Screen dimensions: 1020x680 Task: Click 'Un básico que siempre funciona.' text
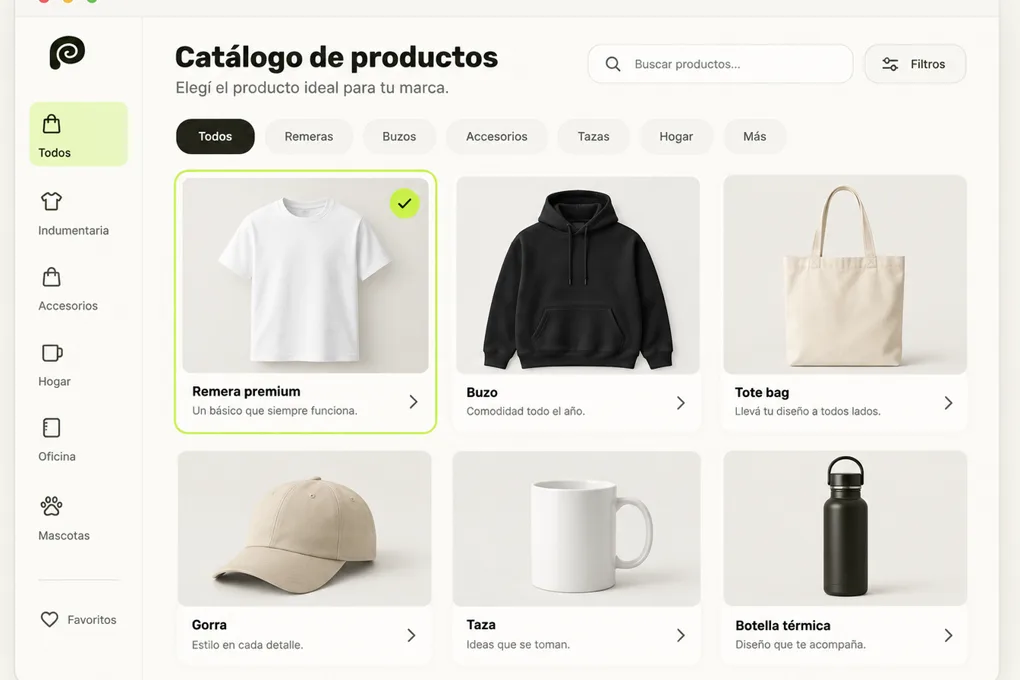[x=275, y=411]
